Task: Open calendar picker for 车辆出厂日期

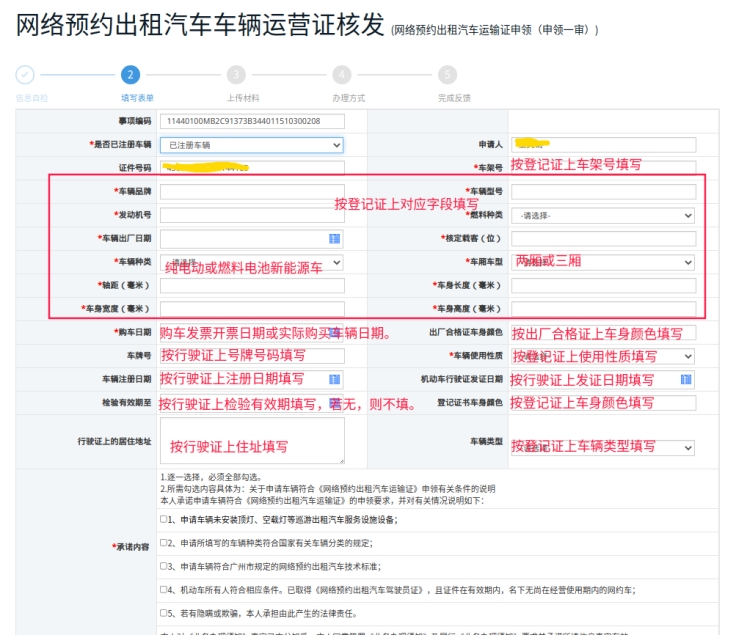Action: (334, 239)
